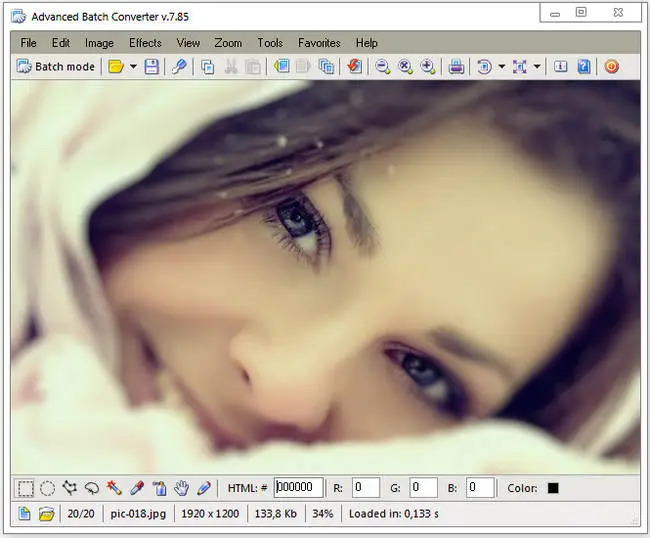The width and height of the screenshot is (650, 538).
Task: Select the magic wand tool
Action: (x=114, y=488)
